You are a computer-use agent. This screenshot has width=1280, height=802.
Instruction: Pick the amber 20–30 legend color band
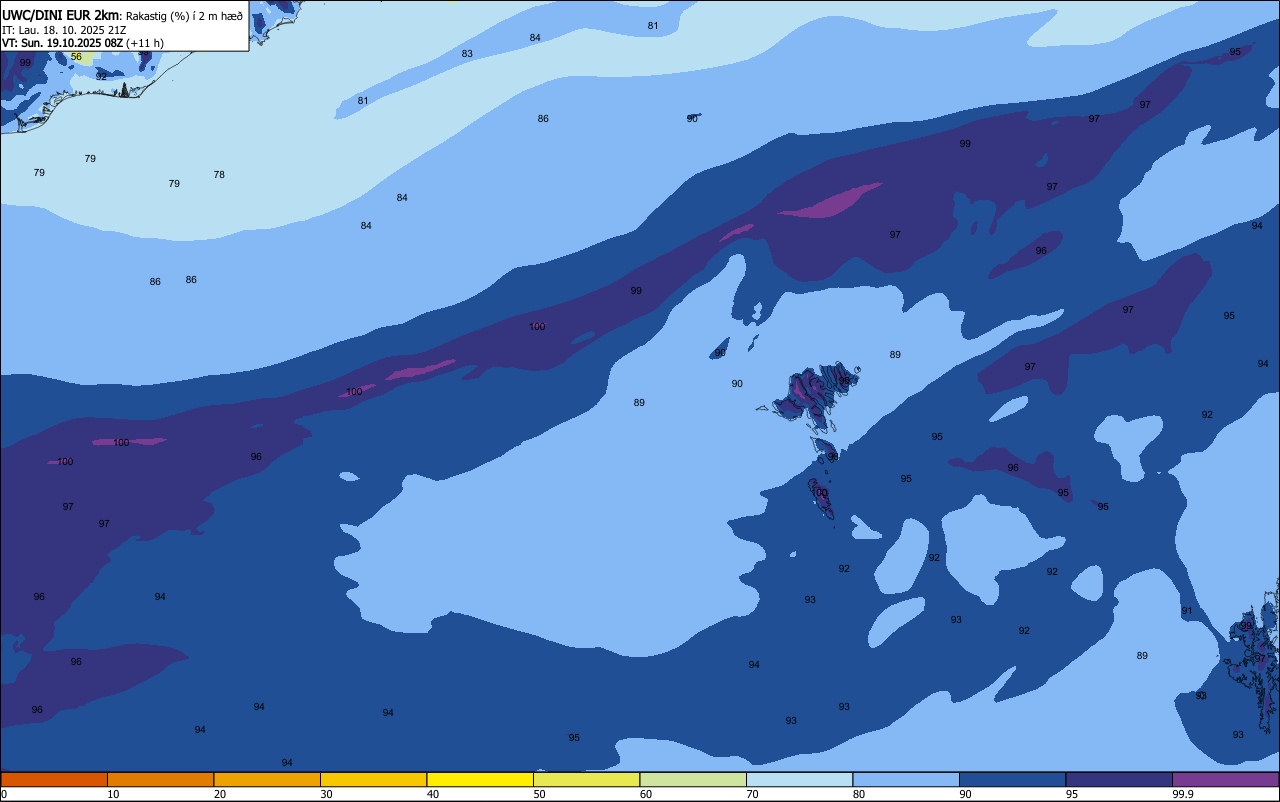(267, 779)
